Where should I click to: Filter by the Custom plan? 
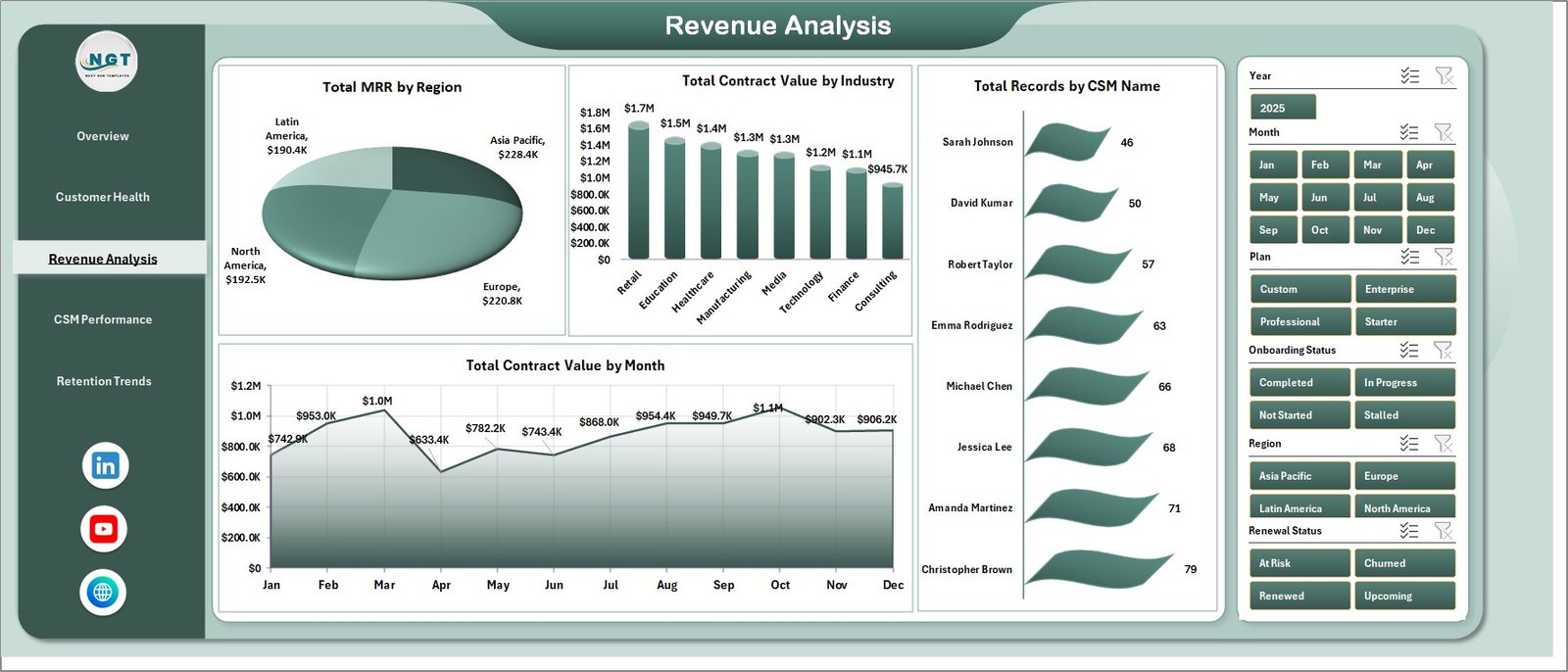point(1300,289)
